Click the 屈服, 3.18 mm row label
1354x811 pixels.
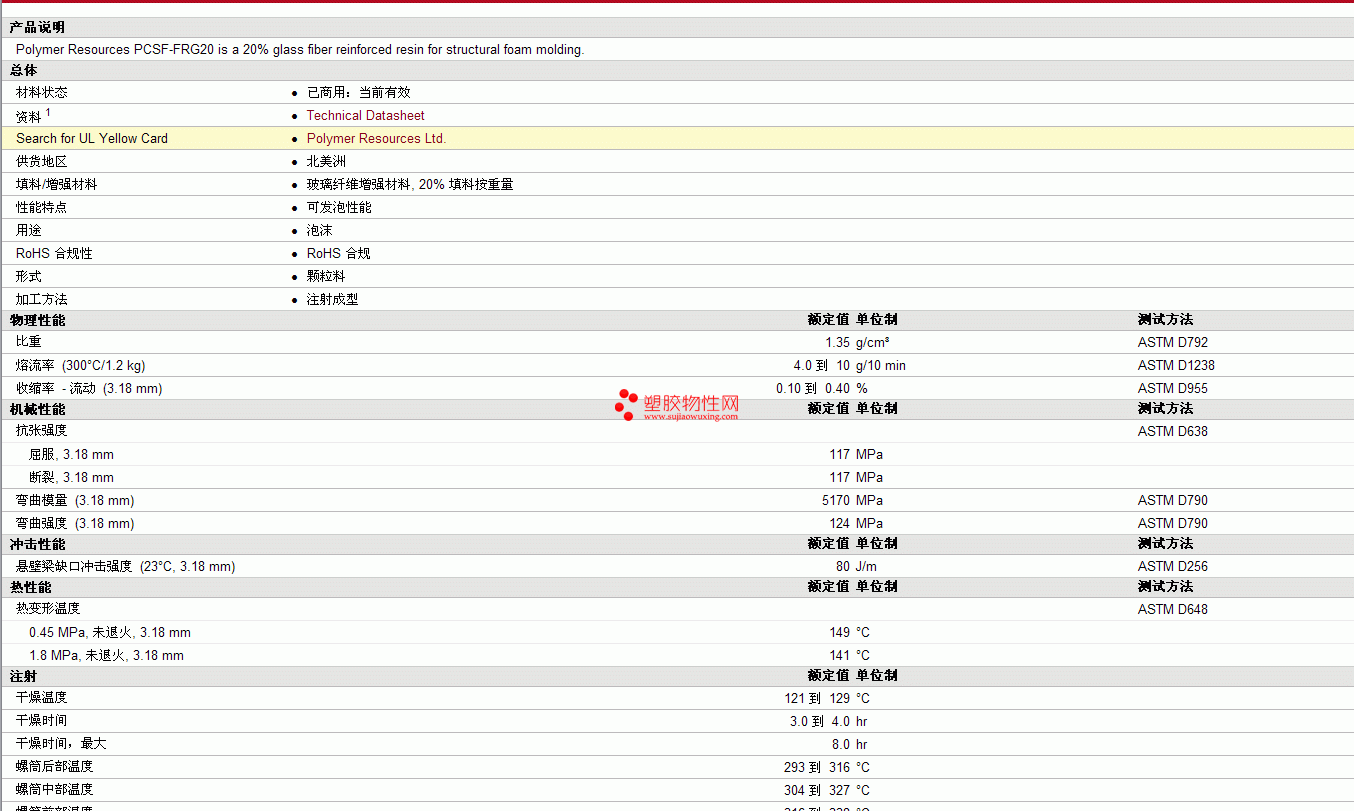tap(71, 454)
